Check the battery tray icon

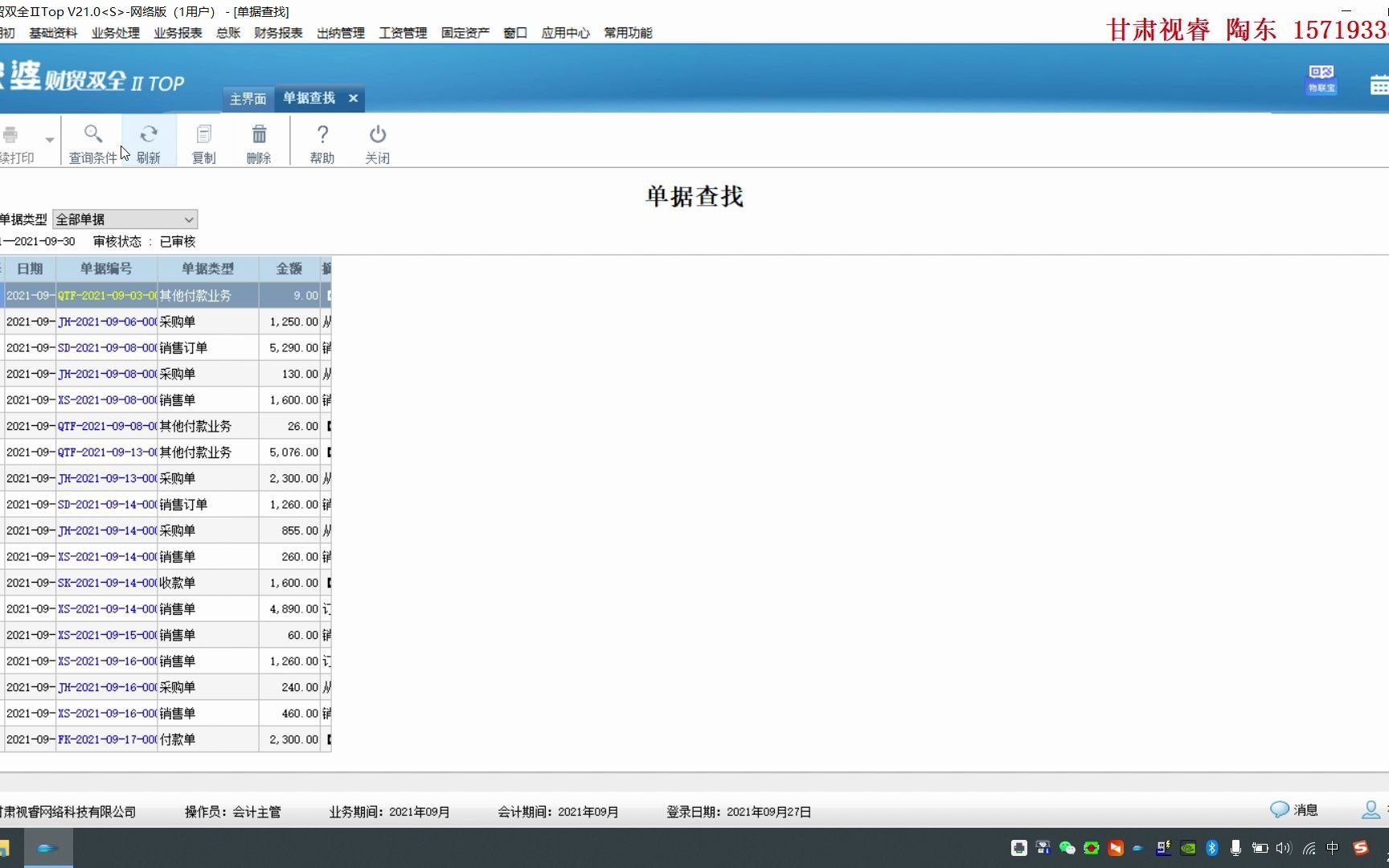pos(1260,848)
